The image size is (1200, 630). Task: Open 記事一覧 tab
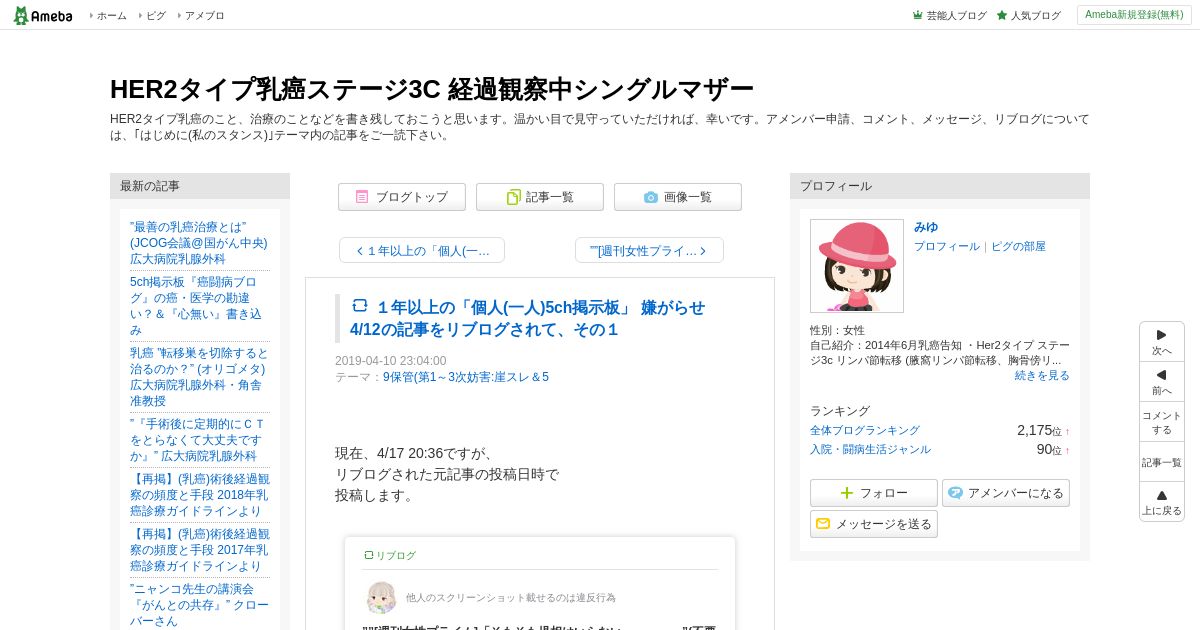tap(540, 197)
